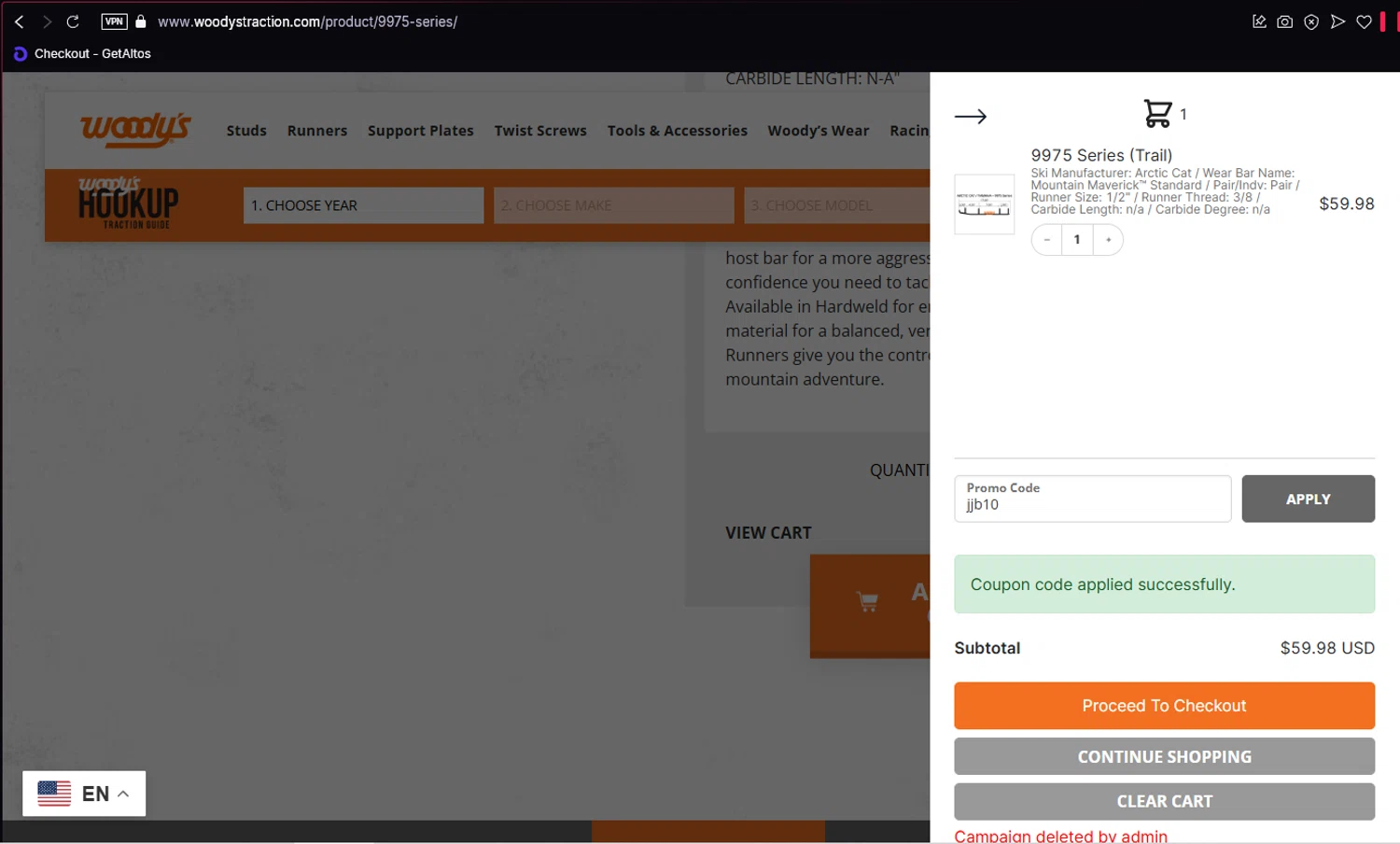
Task: Click the send arrow icon in address bar
Action: [1337, 21]
